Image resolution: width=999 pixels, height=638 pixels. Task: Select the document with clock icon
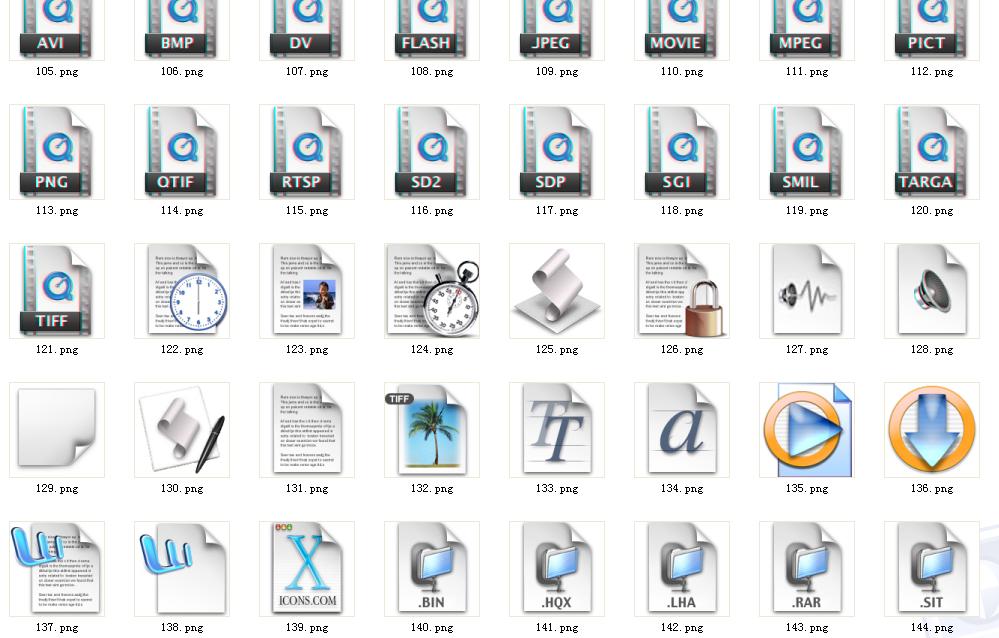coord(182,291)
